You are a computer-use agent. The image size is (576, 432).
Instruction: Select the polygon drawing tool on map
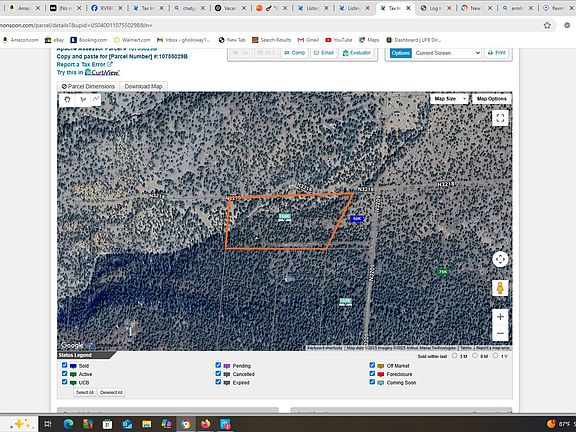pos(83,99)
